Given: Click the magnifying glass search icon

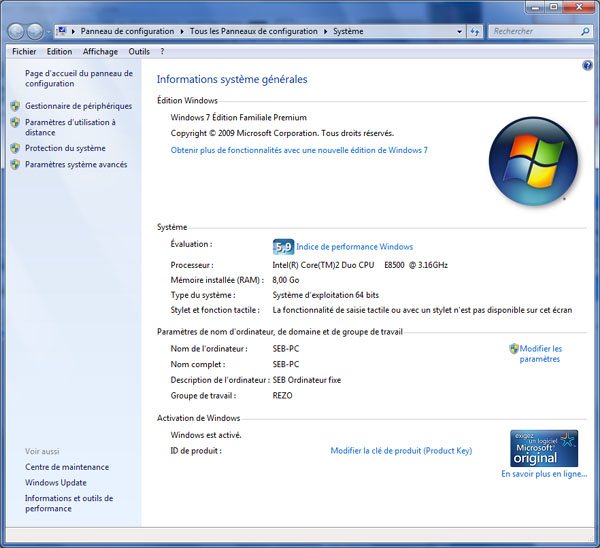Looking at the screenshot, I should (x=585, y=32).
